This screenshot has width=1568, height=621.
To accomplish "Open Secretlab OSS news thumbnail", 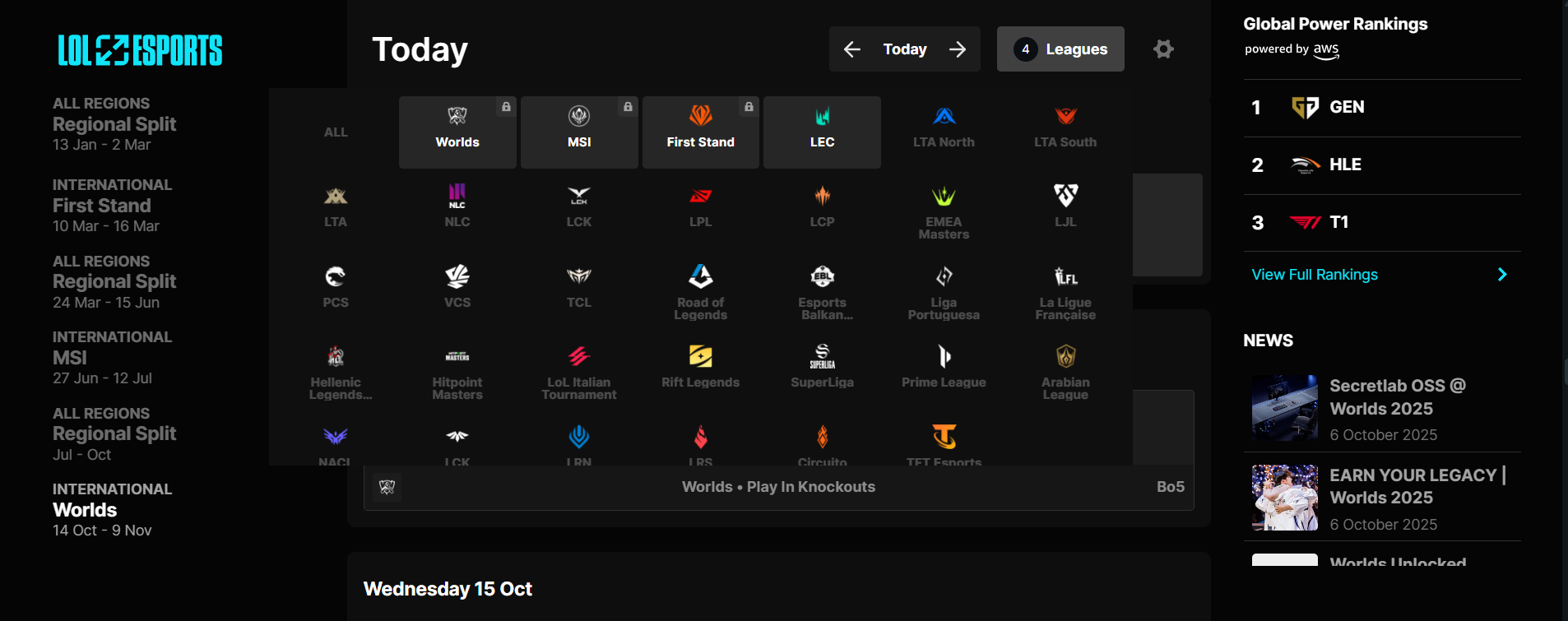I will pos(1285,408).
